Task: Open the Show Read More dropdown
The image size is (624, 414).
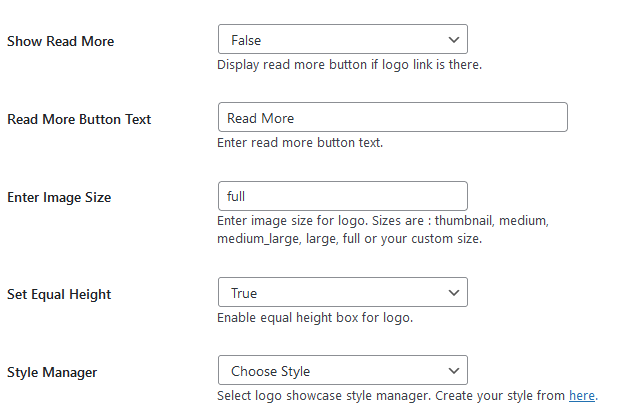Action: pyautogui.click(x=341, y=40)
